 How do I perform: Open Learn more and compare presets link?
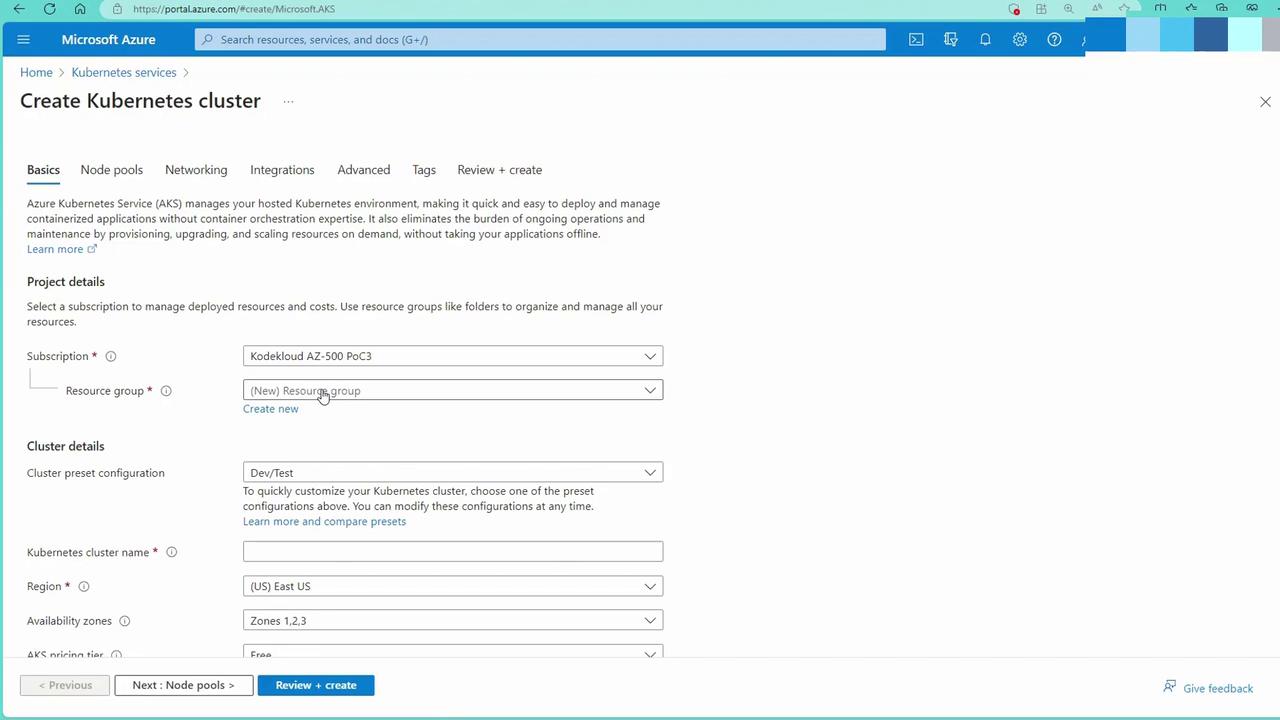click(x=325, y=521)
